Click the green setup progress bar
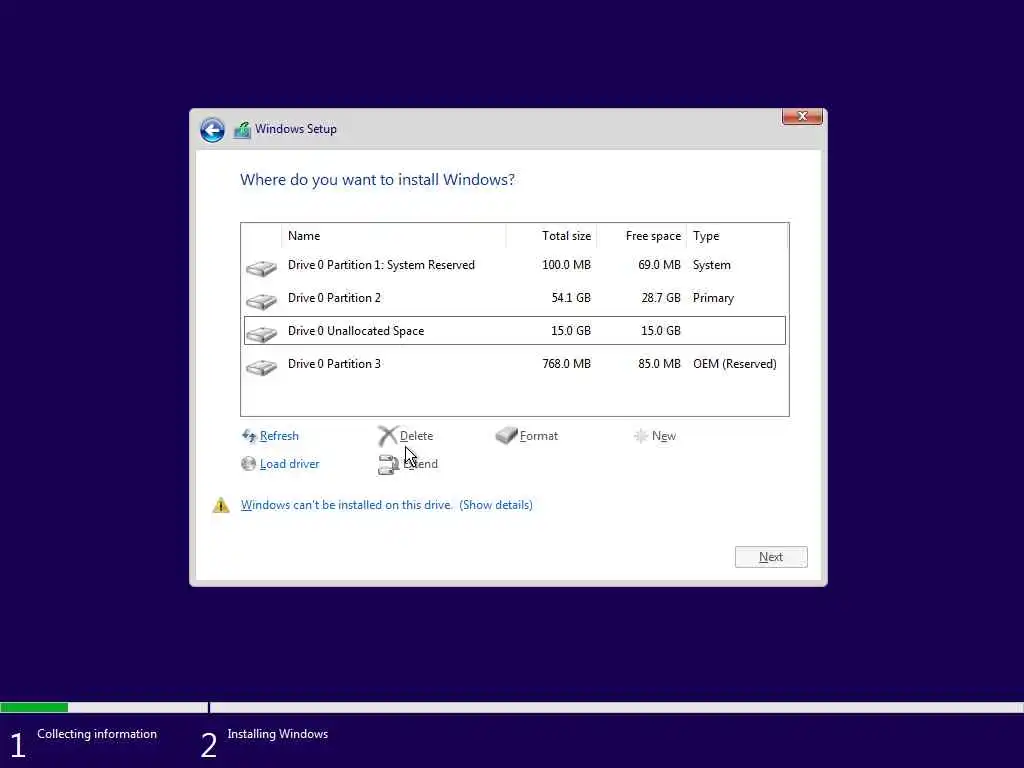Viewport: 1024px width, 768px height. click(x=34, y=707)
